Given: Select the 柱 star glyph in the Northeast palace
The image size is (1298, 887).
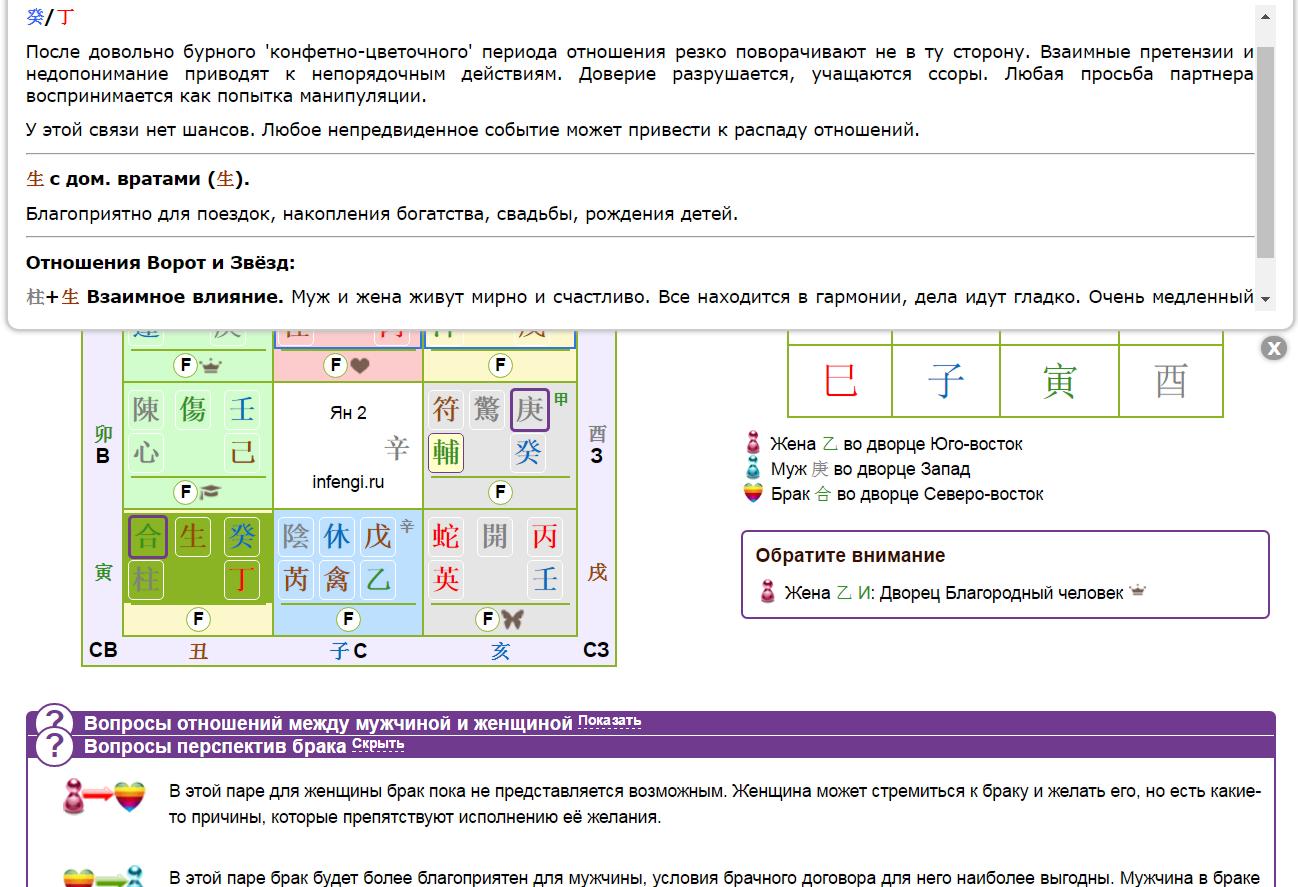Looking at the screenshot, I should tap(147, 580).
